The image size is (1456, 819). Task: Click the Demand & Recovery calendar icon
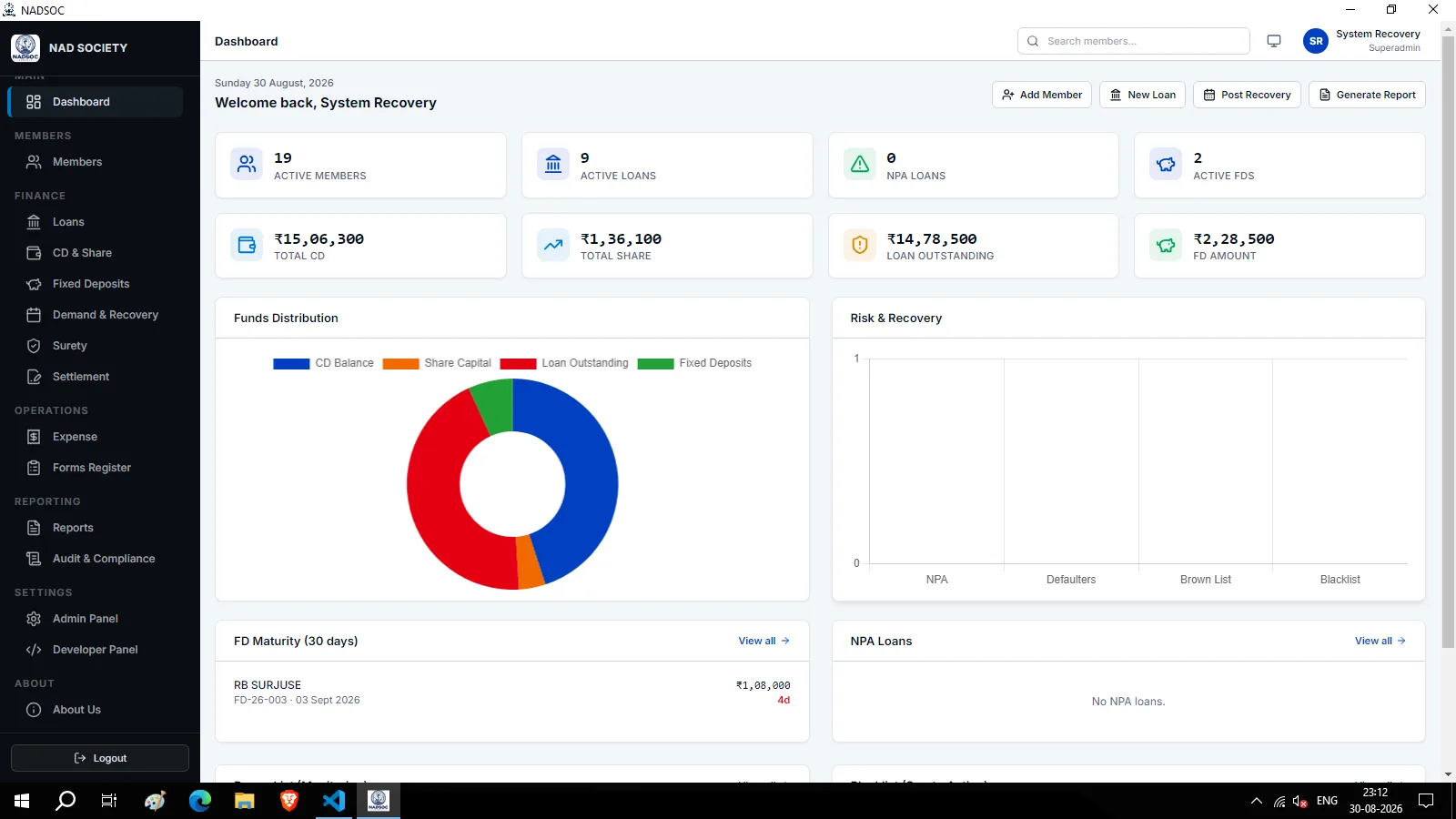34,315
